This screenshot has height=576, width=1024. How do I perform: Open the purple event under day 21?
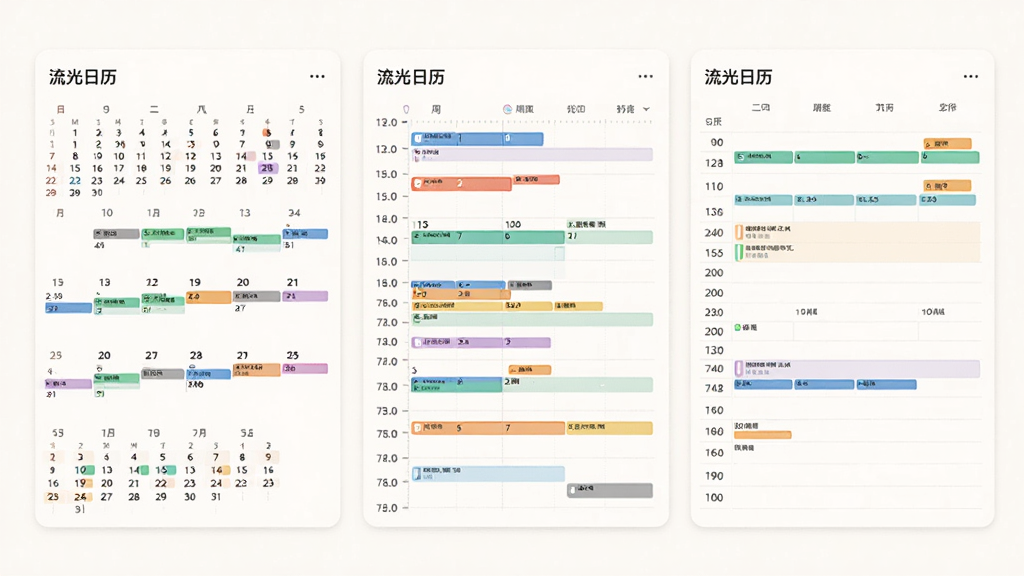coord(305,296)
